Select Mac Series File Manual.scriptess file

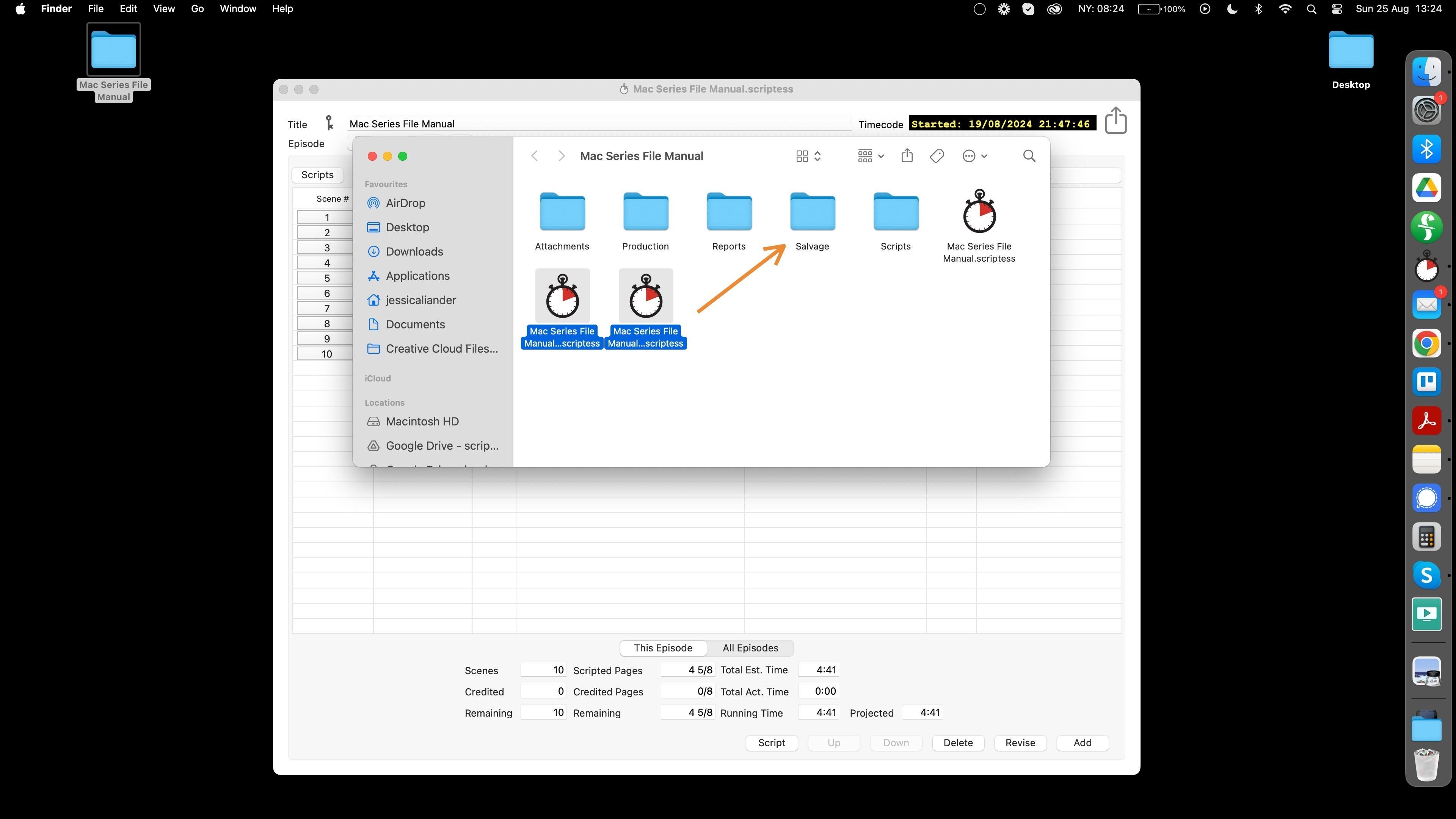[x=978, y=213]
